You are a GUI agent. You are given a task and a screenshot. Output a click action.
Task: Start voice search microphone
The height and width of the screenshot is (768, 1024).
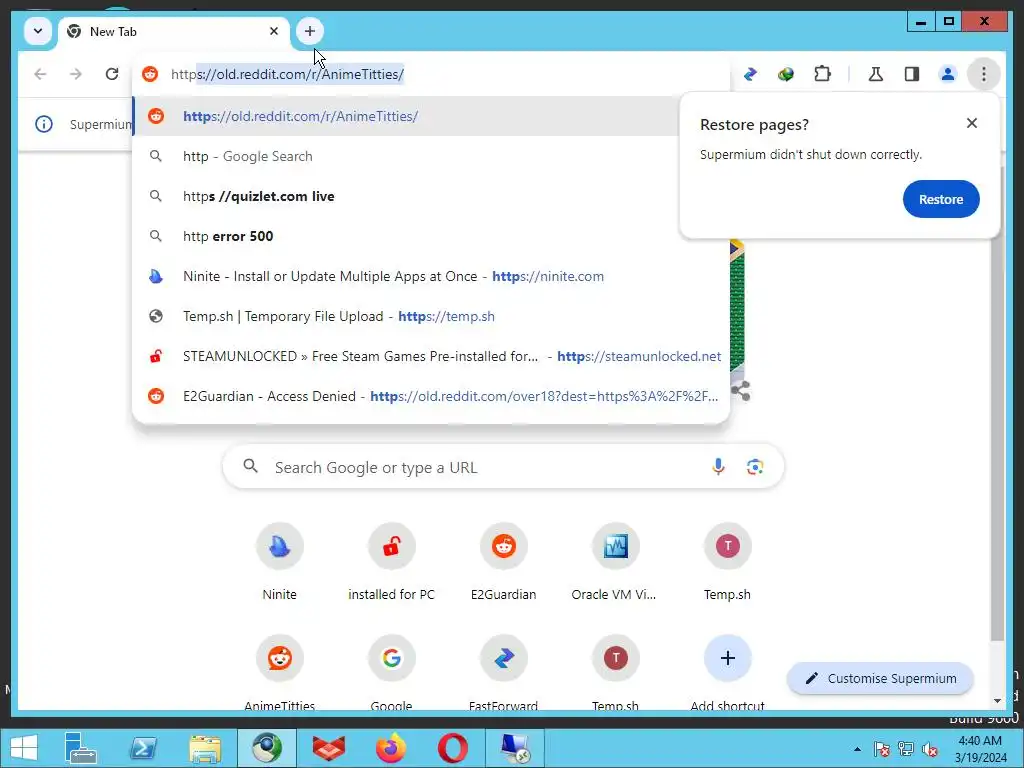point(718,466)
